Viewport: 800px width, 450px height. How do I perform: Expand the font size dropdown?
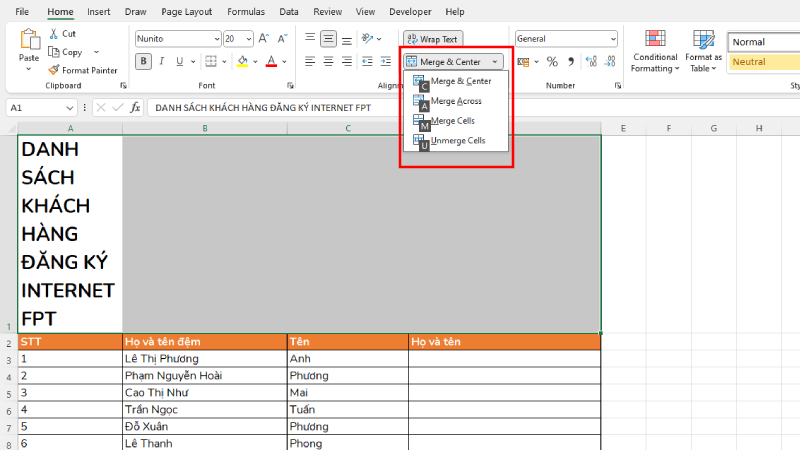[x=247, y=39]
